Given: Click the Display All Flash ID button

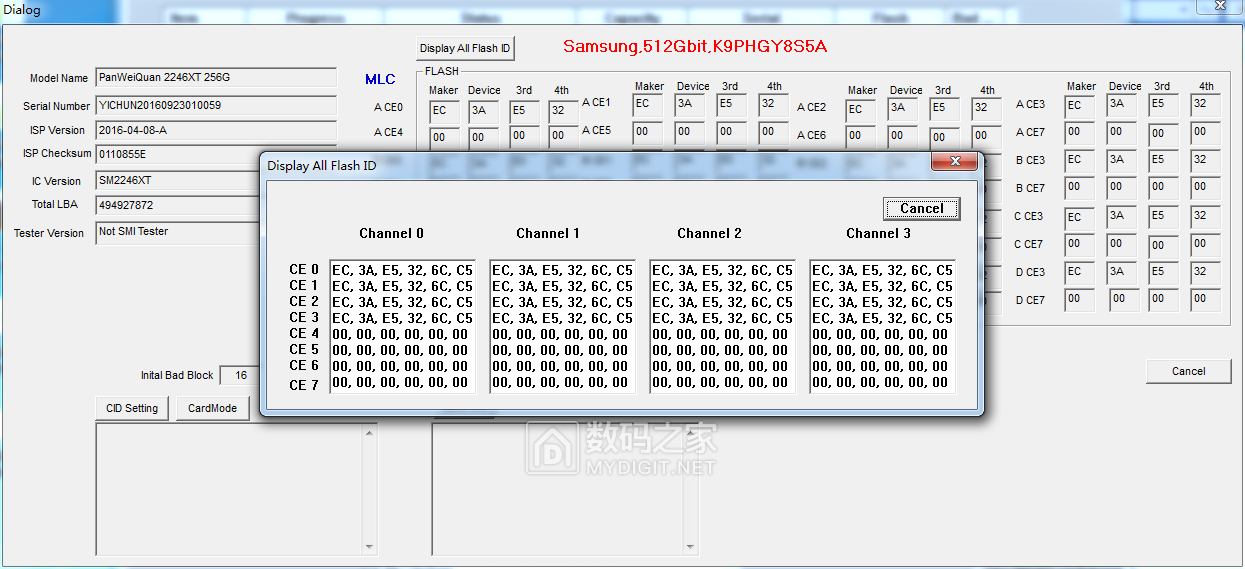Looking at the screenshot, I should point(465,48).
